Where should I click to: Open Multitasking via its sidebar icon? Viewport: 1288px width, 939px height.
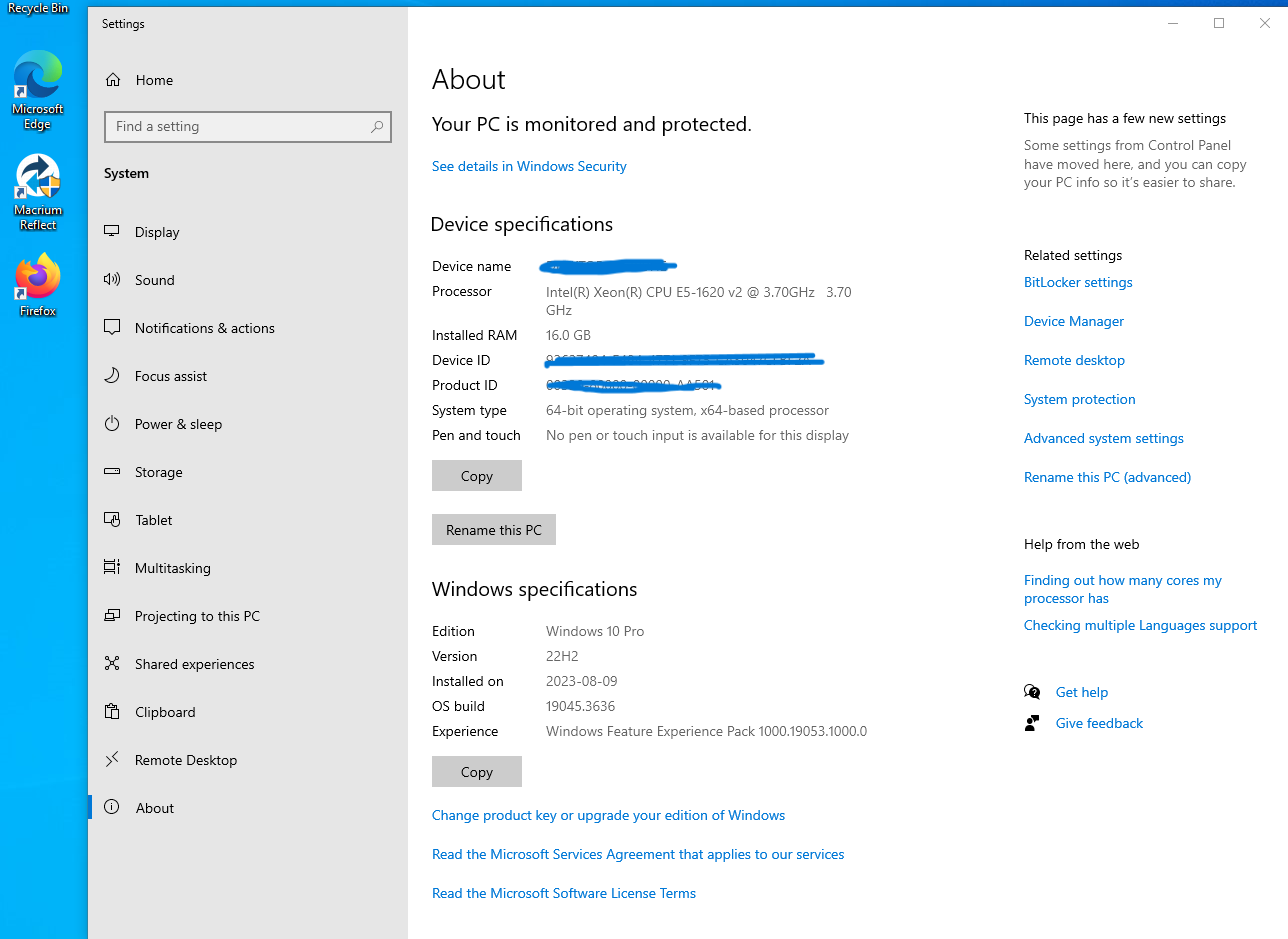[112, 567]
